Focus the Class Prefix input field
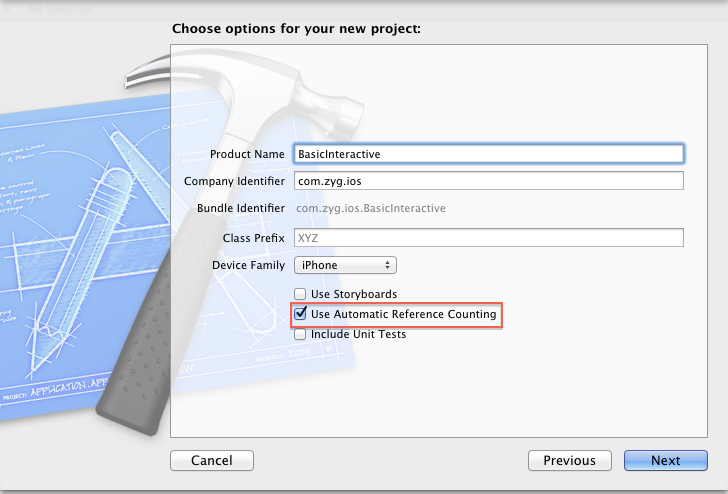The height and width of the screenshot is (494, 728). (488, 238)
